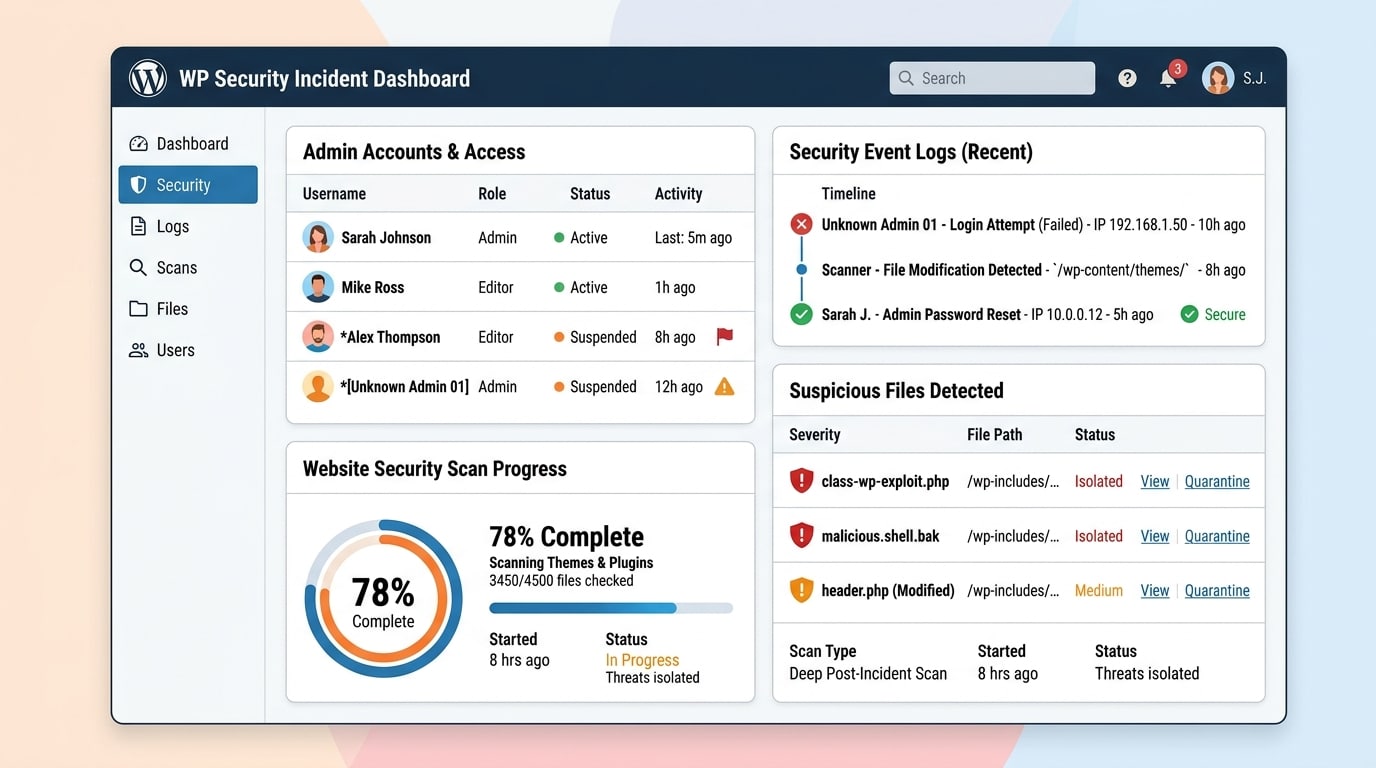Click Sarah Johnson's avatar in accounts table
This screenshot has height=768, width=1376.
pos(318,238)
